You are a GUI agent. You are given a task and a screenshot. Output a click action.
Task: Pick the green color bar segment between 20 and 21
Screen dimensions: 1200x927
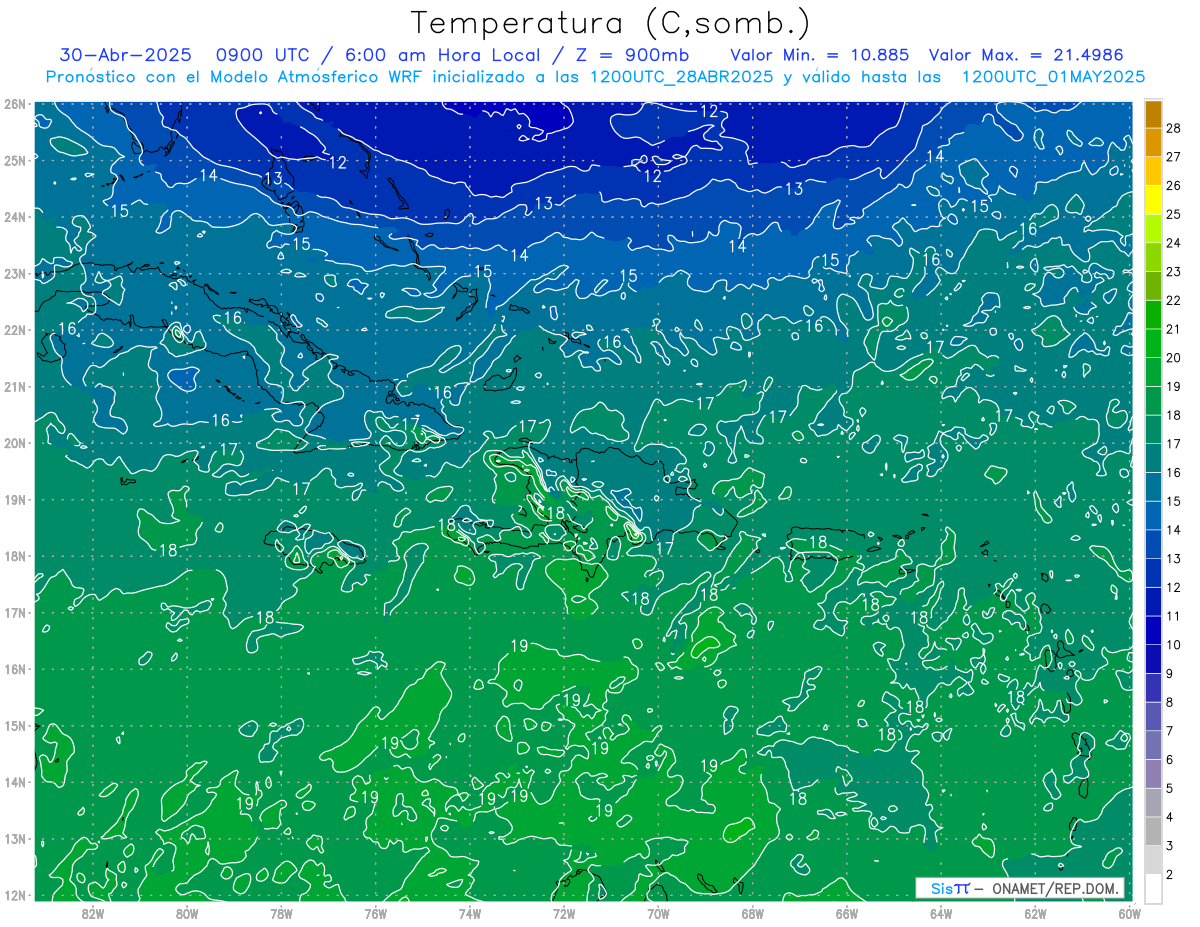[x=1153, y=344]
